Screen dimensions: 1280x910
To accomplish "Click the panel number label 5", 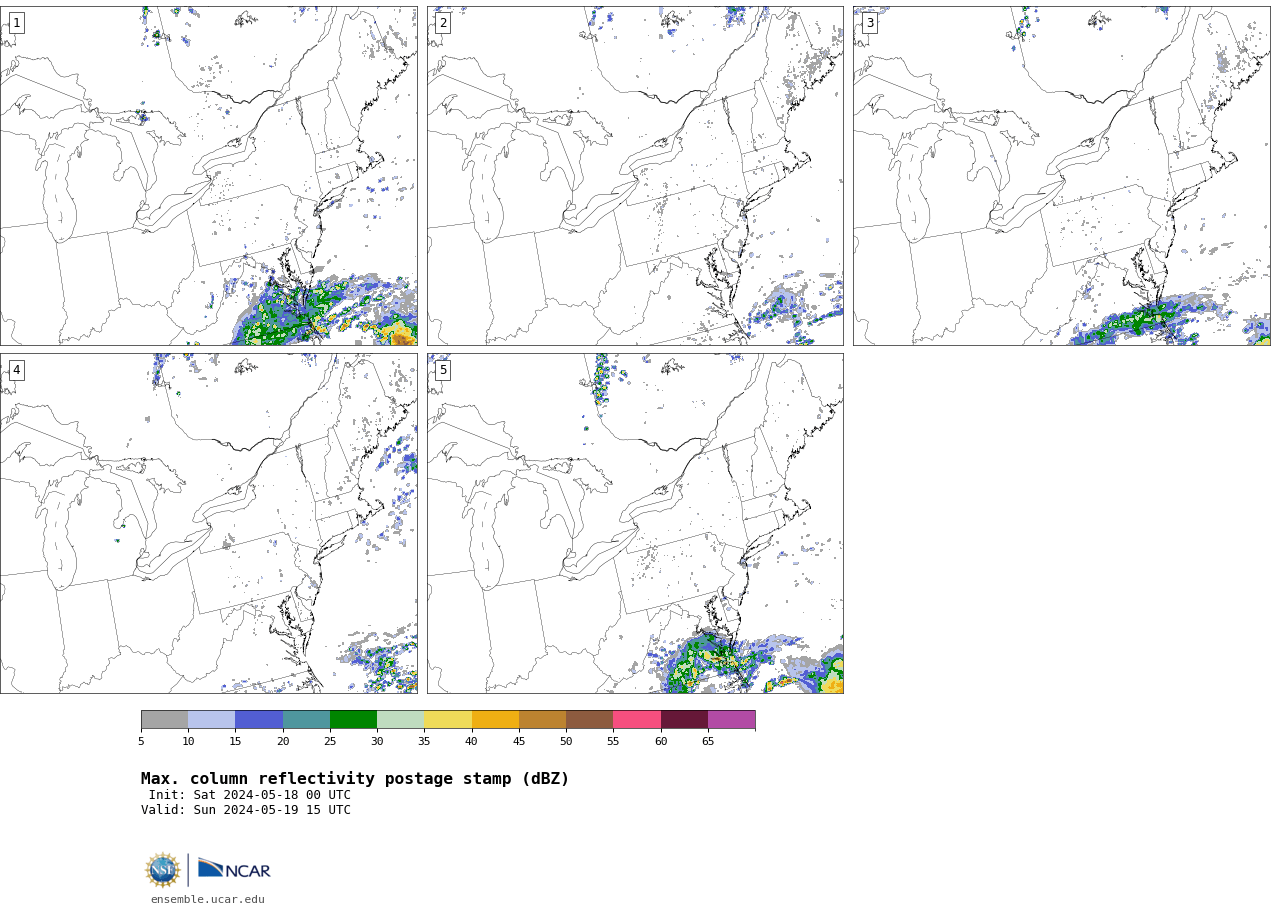I will (443, 370).
